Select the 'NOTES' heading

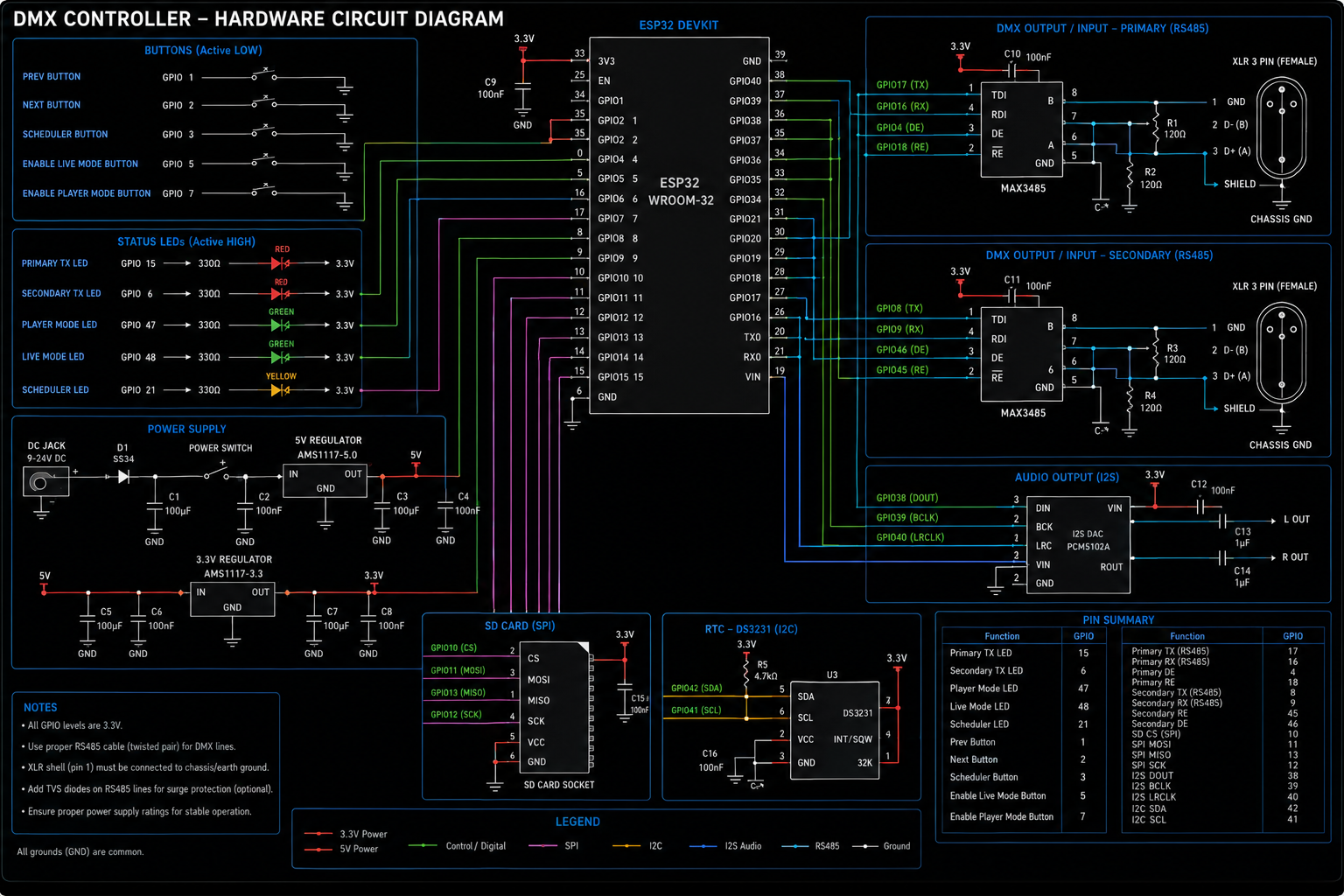click(40, 707)
